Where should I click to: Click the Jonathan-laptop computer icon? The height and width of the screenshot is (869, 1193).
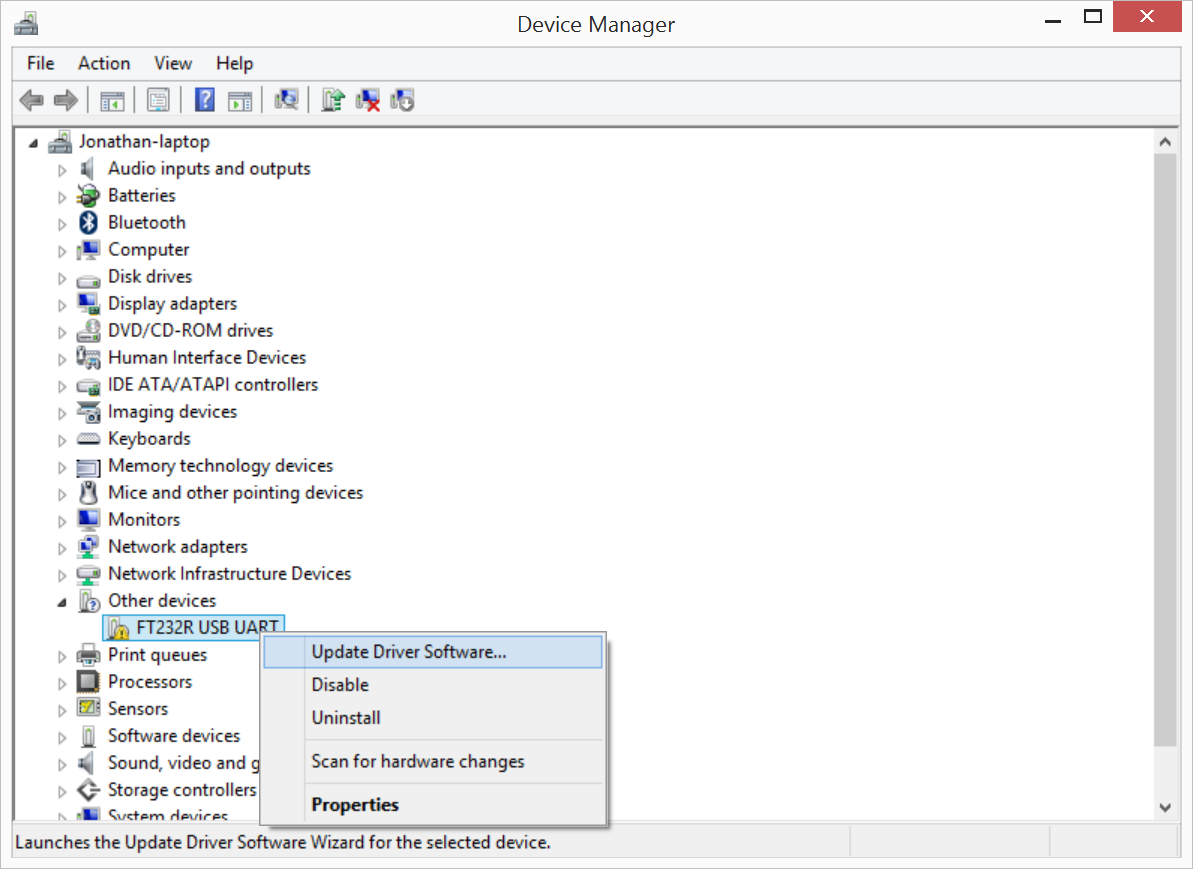click(x=60, y=142)
